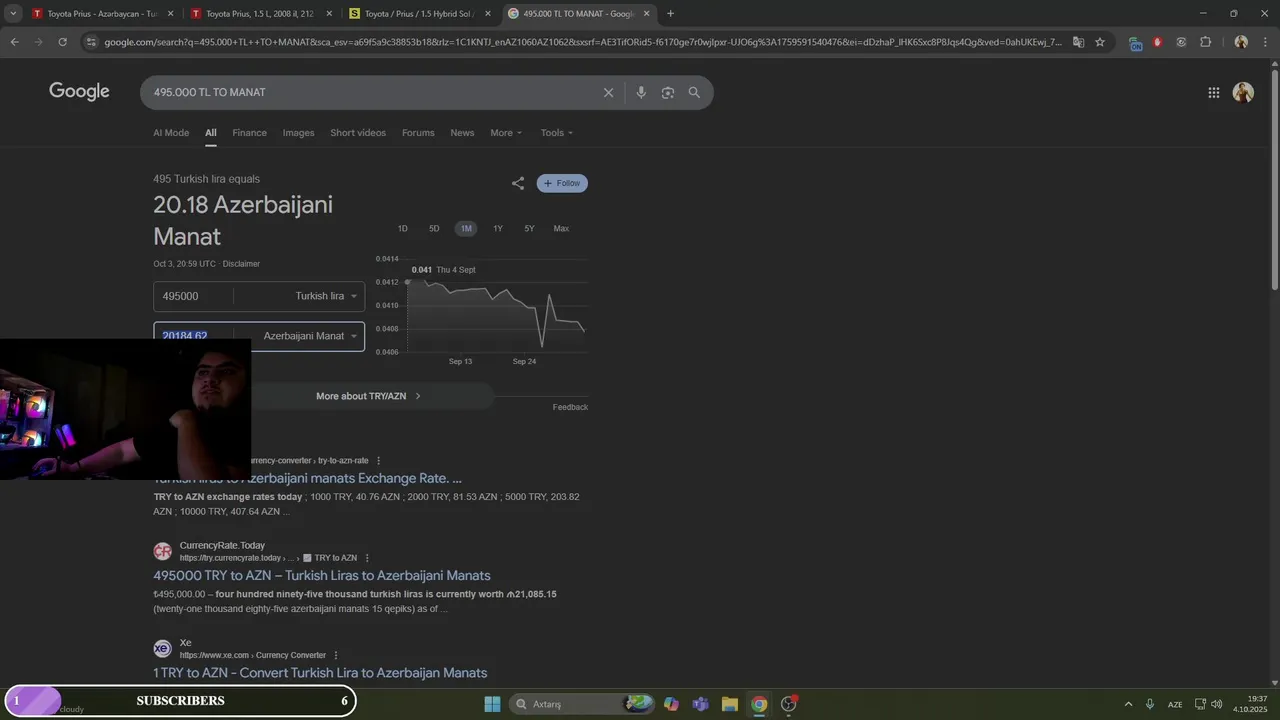Click the Google search query field
Screen dimensions: 1280x720
click(x=370, y=92)
